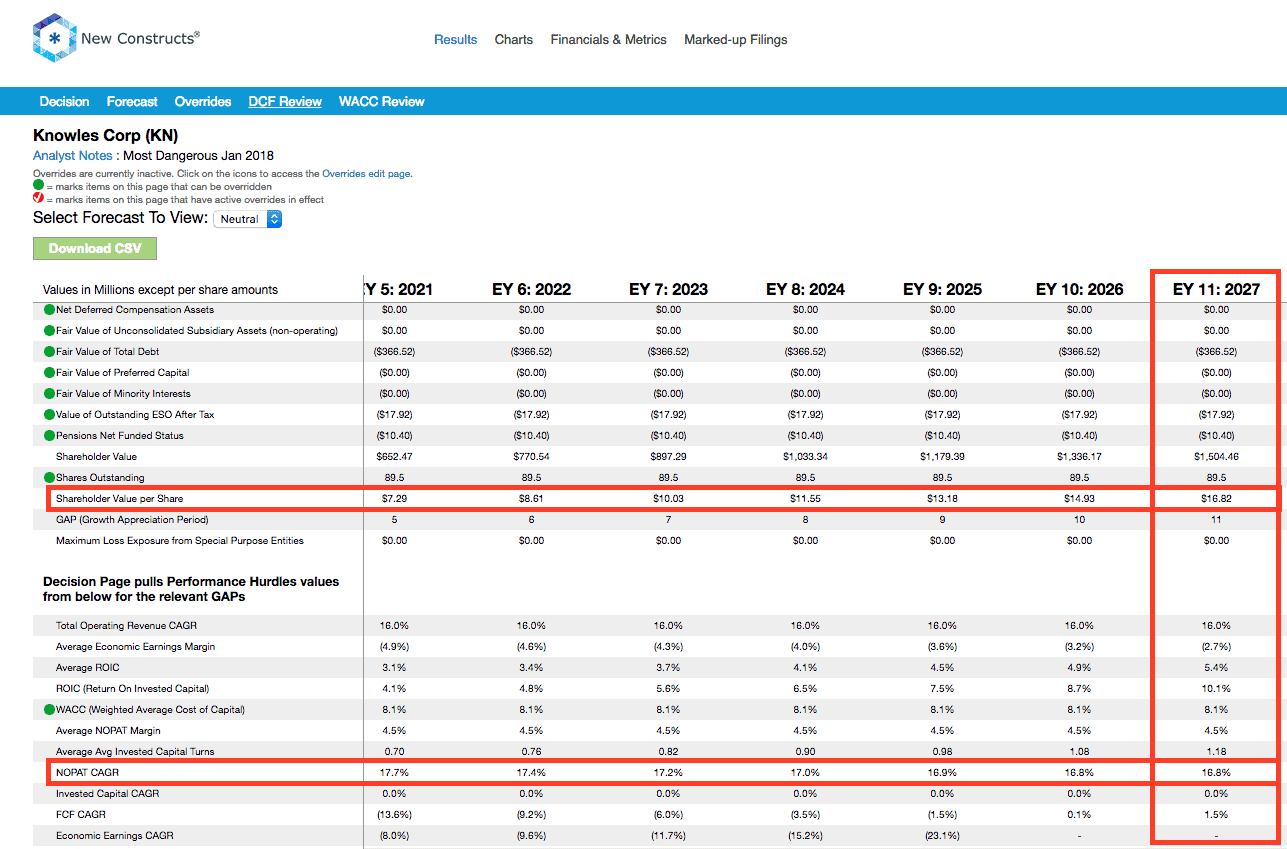The image size is (1287, 849).
Task: Click green override dot for Fair Value of Unconsolidated Subsidiary Assets
Action: 49,331
